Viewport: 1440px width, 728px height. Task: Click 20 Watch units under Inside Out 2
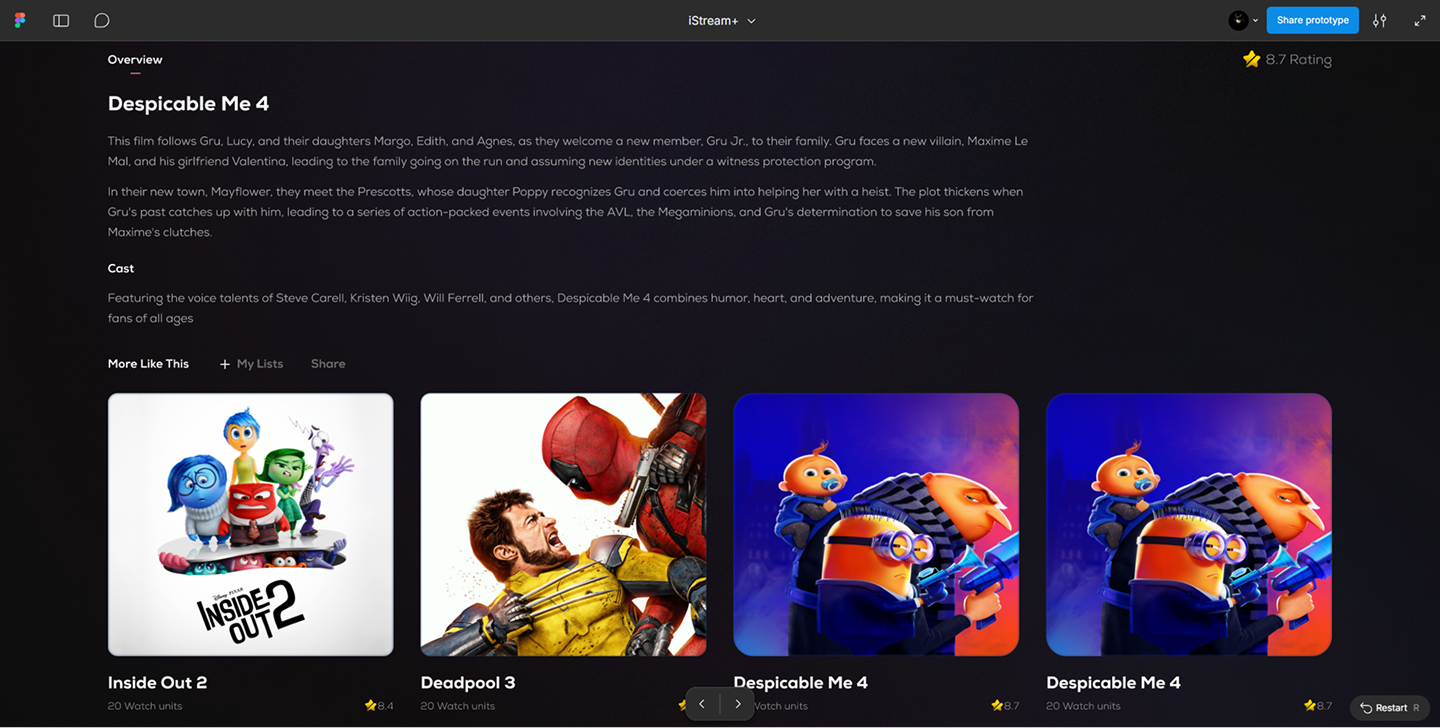pyautogui.click(x=145, y=706)
